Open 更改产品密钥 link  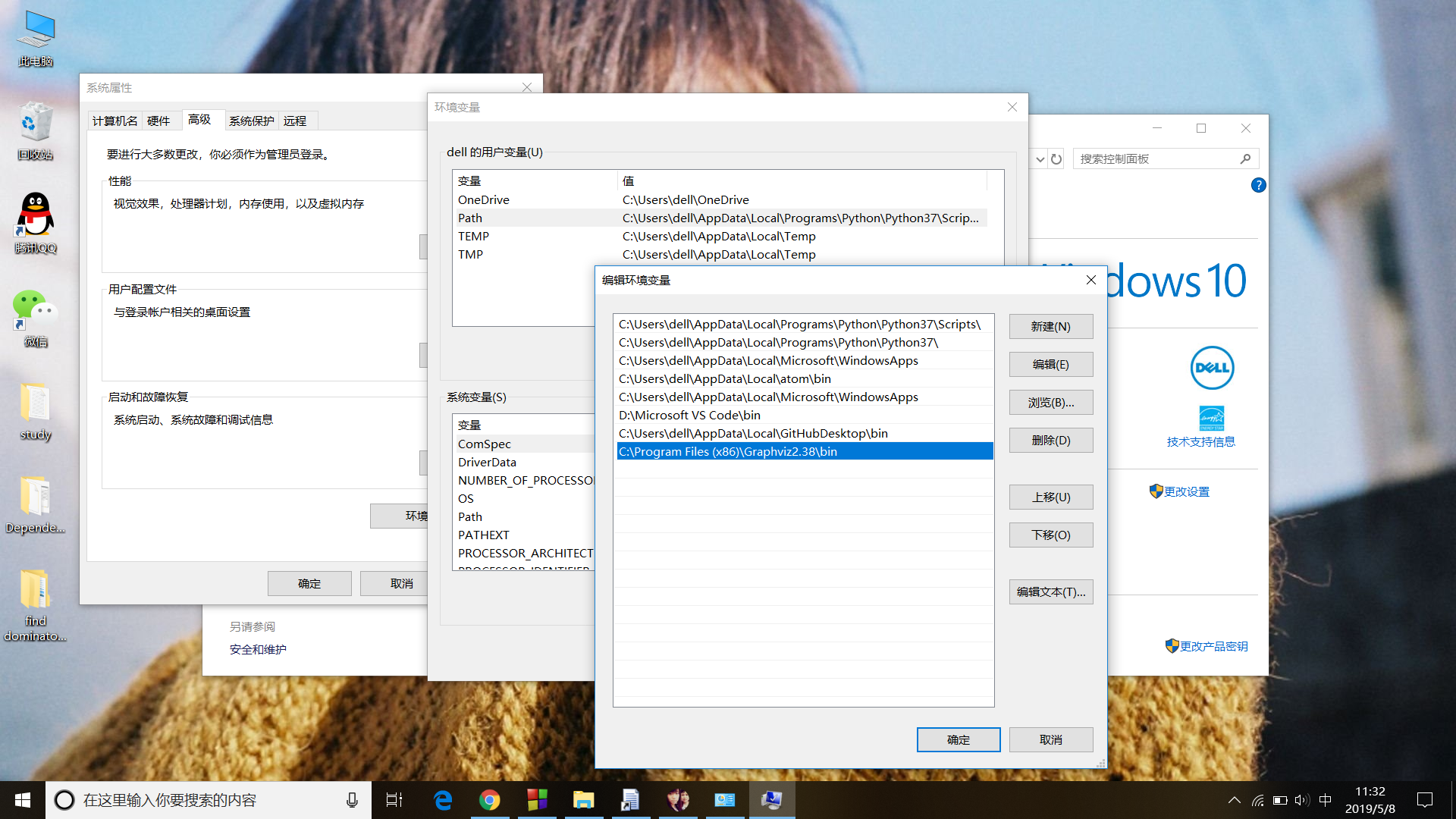coord(1213,646)
